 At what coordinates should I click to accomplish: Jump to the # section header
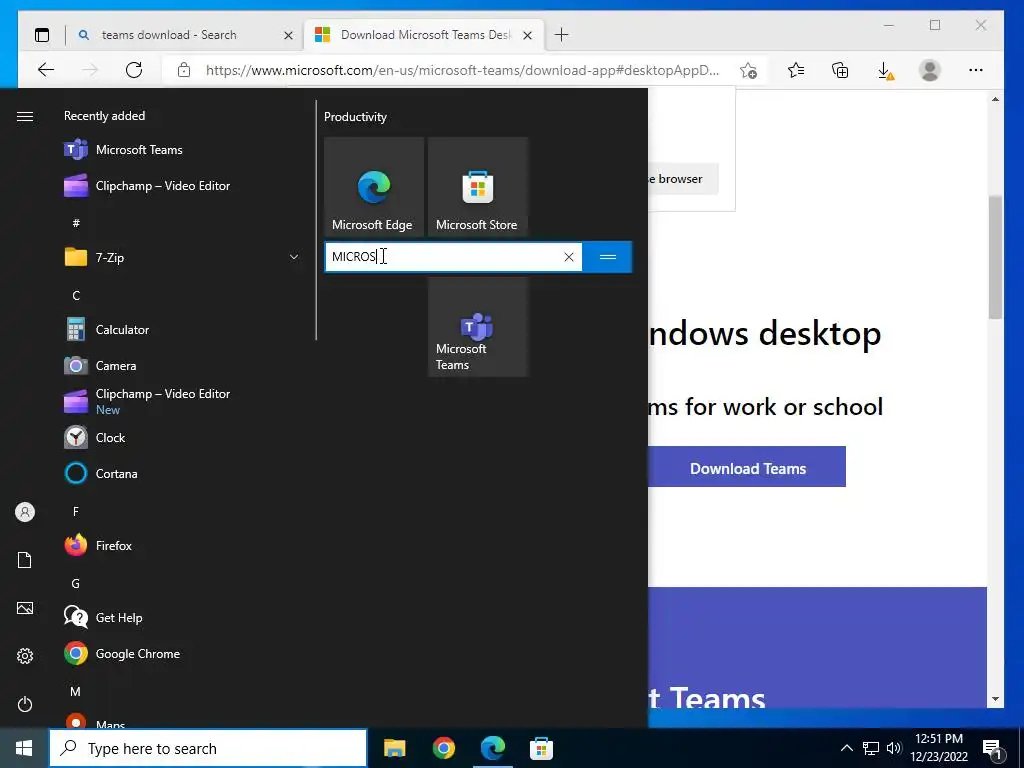(x=76, y=223)
